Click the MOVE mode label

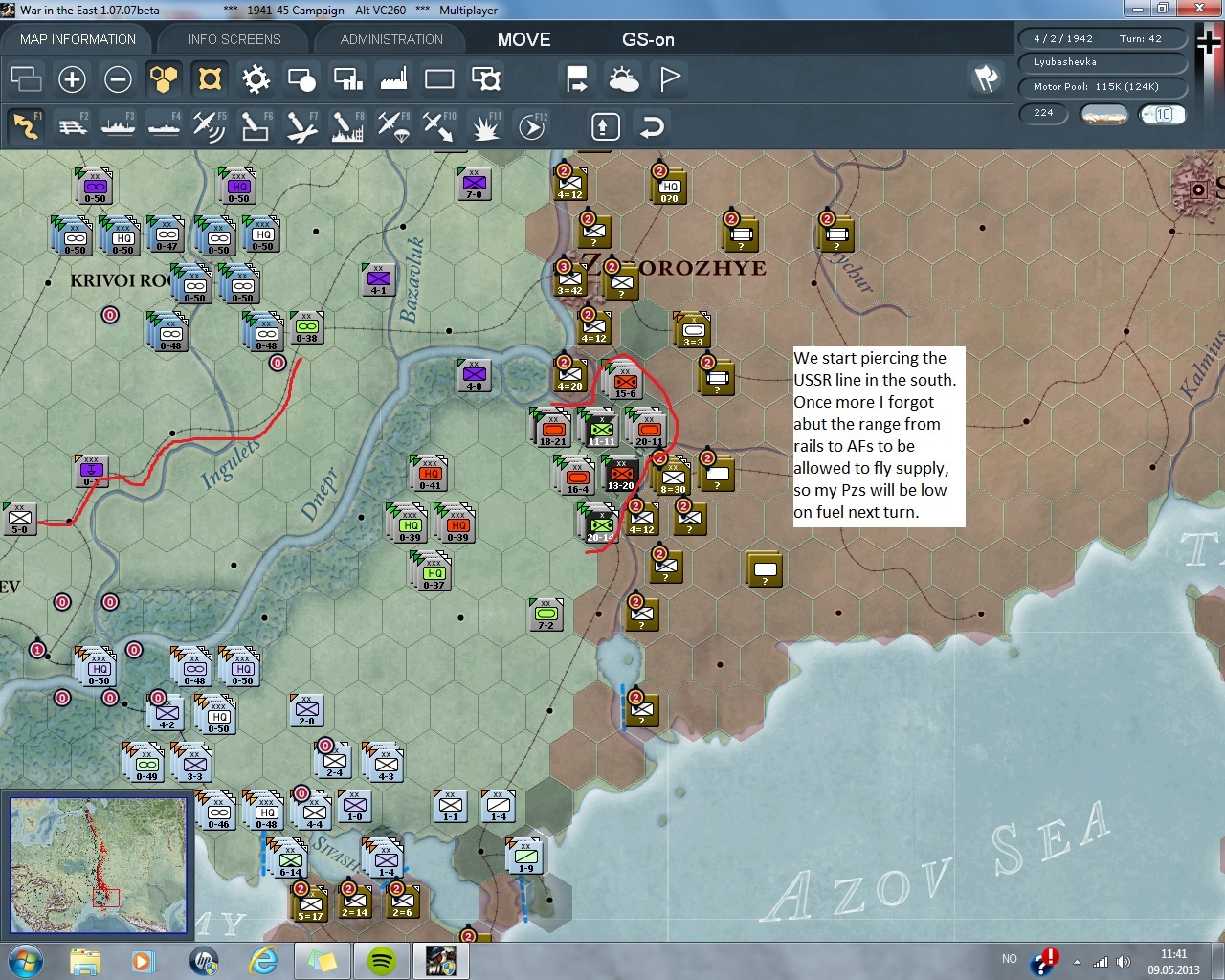click(523, 39)
